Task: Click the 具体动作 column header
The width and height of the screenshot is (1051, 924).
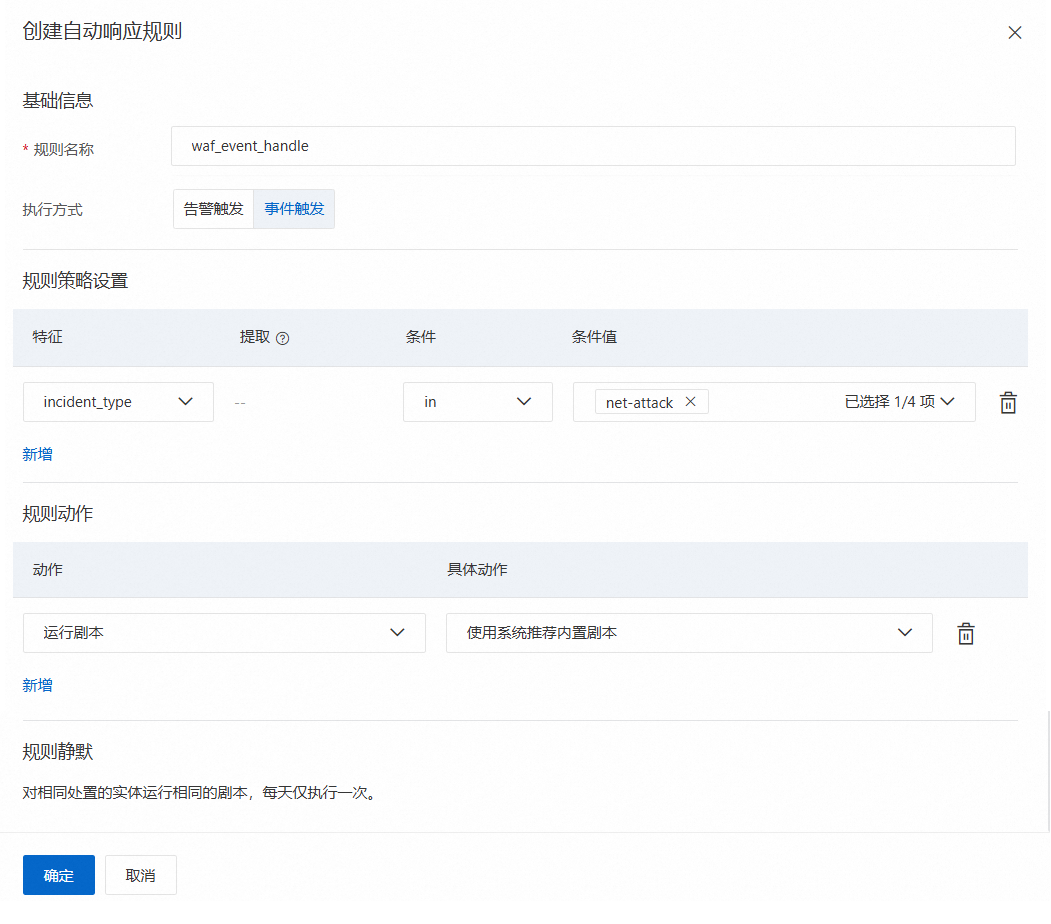Action: point(477,570)
